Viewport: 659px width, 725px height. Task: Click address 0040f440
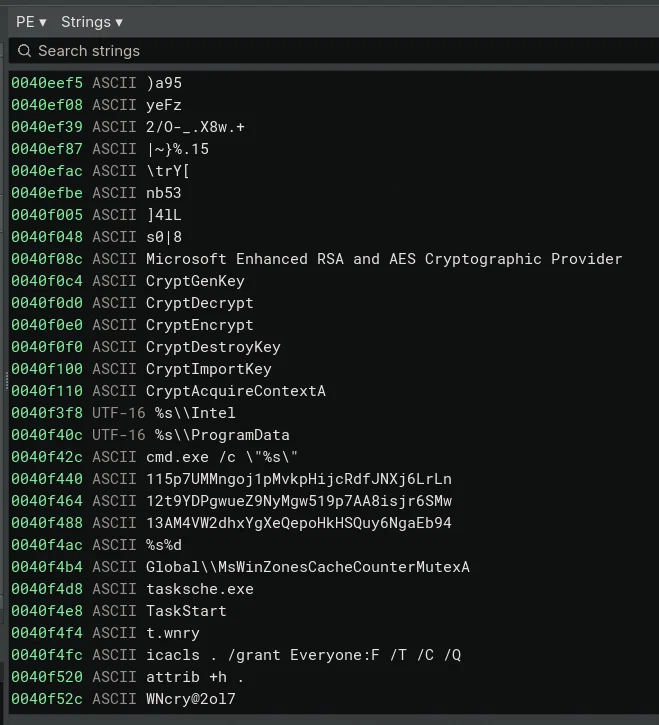click(x=47, y=479)
